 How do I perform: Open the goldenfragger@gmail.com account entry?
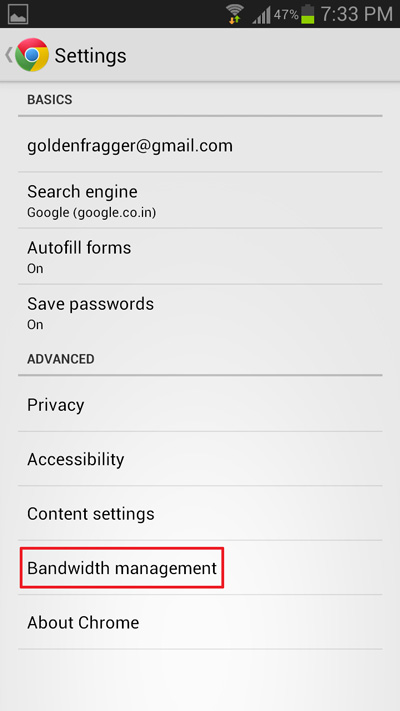point(200,145)
